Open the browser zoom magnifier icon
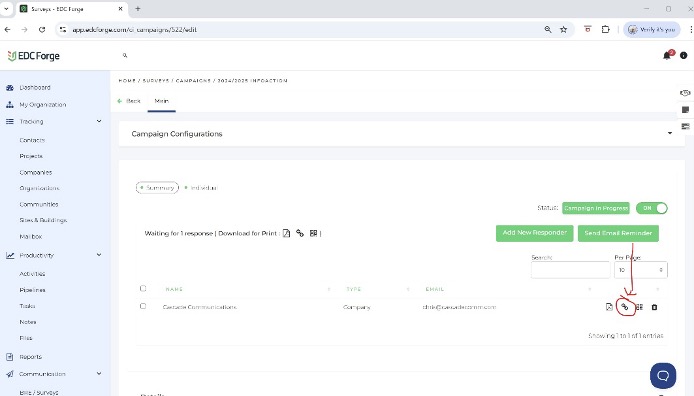This screenshot has height=396, width=694. [x=547, y=30]
